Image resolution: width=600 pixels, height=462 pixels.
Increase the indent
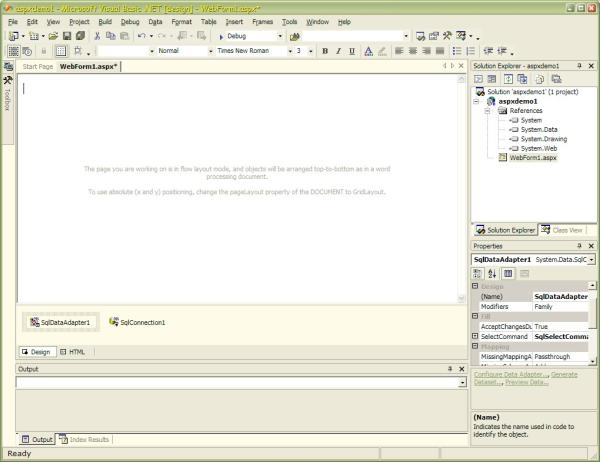(502, 51)
